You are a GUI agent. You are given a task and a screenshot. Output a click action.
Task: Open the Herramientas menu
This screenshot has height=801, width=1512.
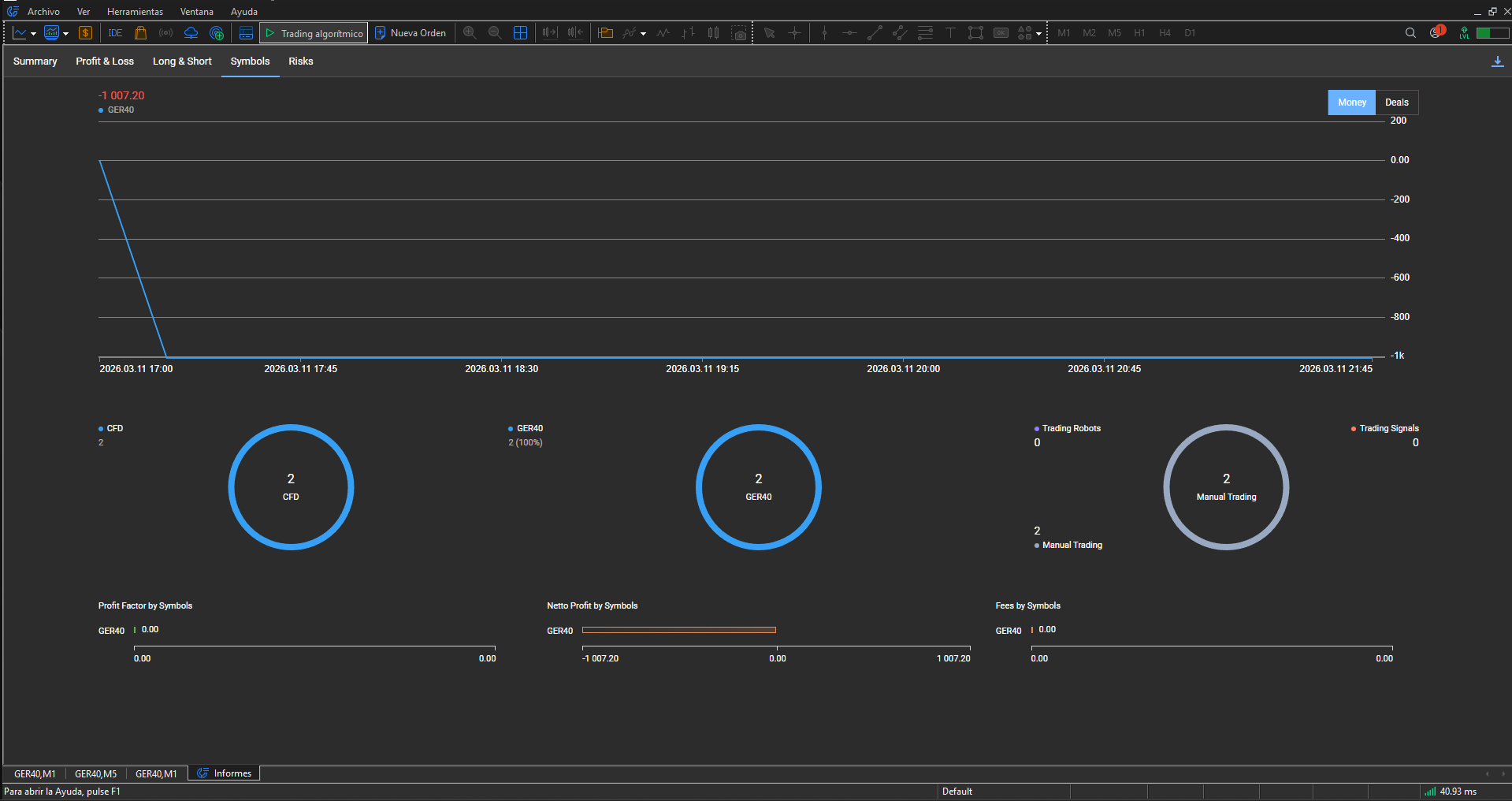(x=135, y=12)
